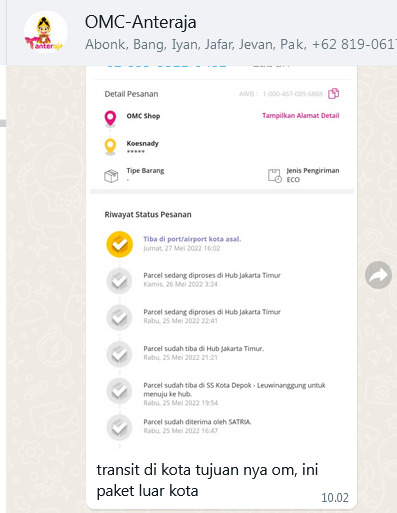Click the forward arrow beside the message
Screen dimensions: 397x513
click(378, 275)
